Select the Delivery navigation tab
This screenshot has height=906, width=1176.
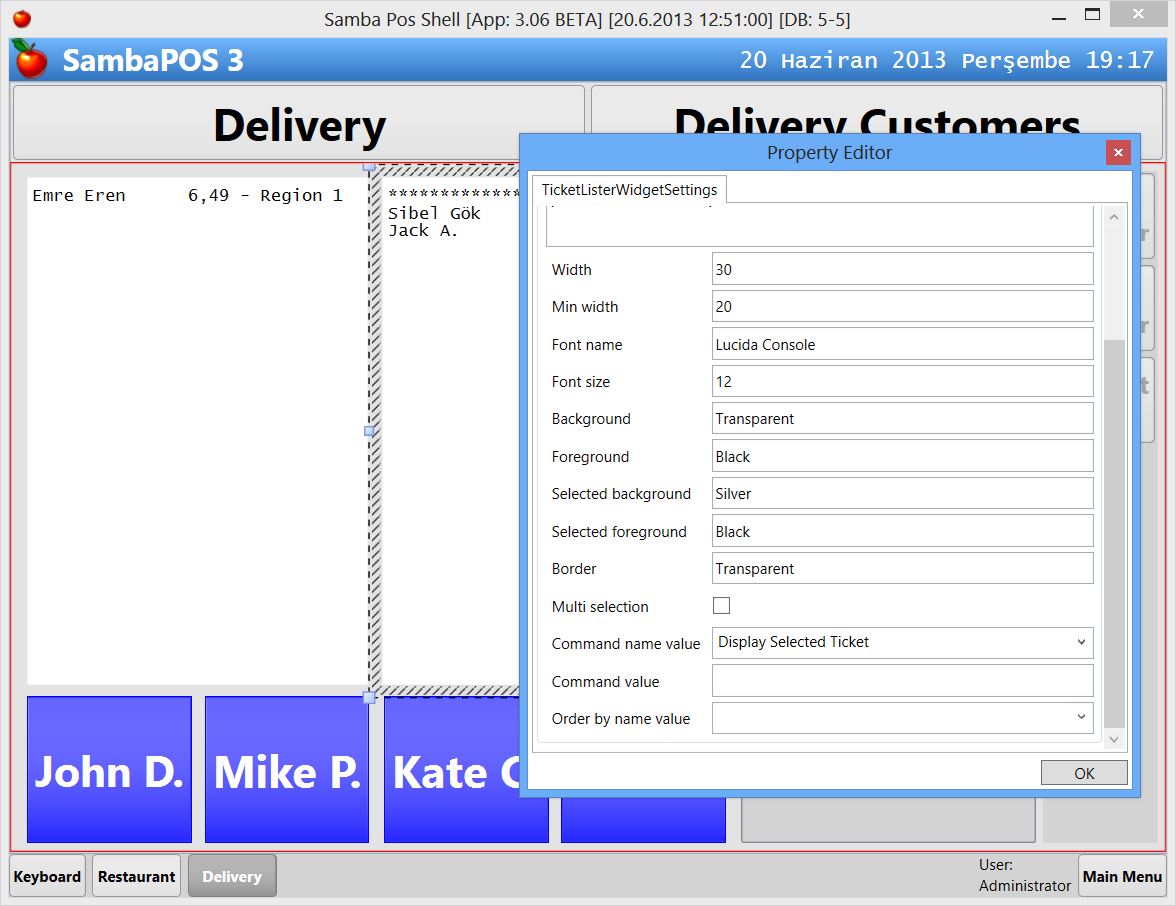[232, 875]
